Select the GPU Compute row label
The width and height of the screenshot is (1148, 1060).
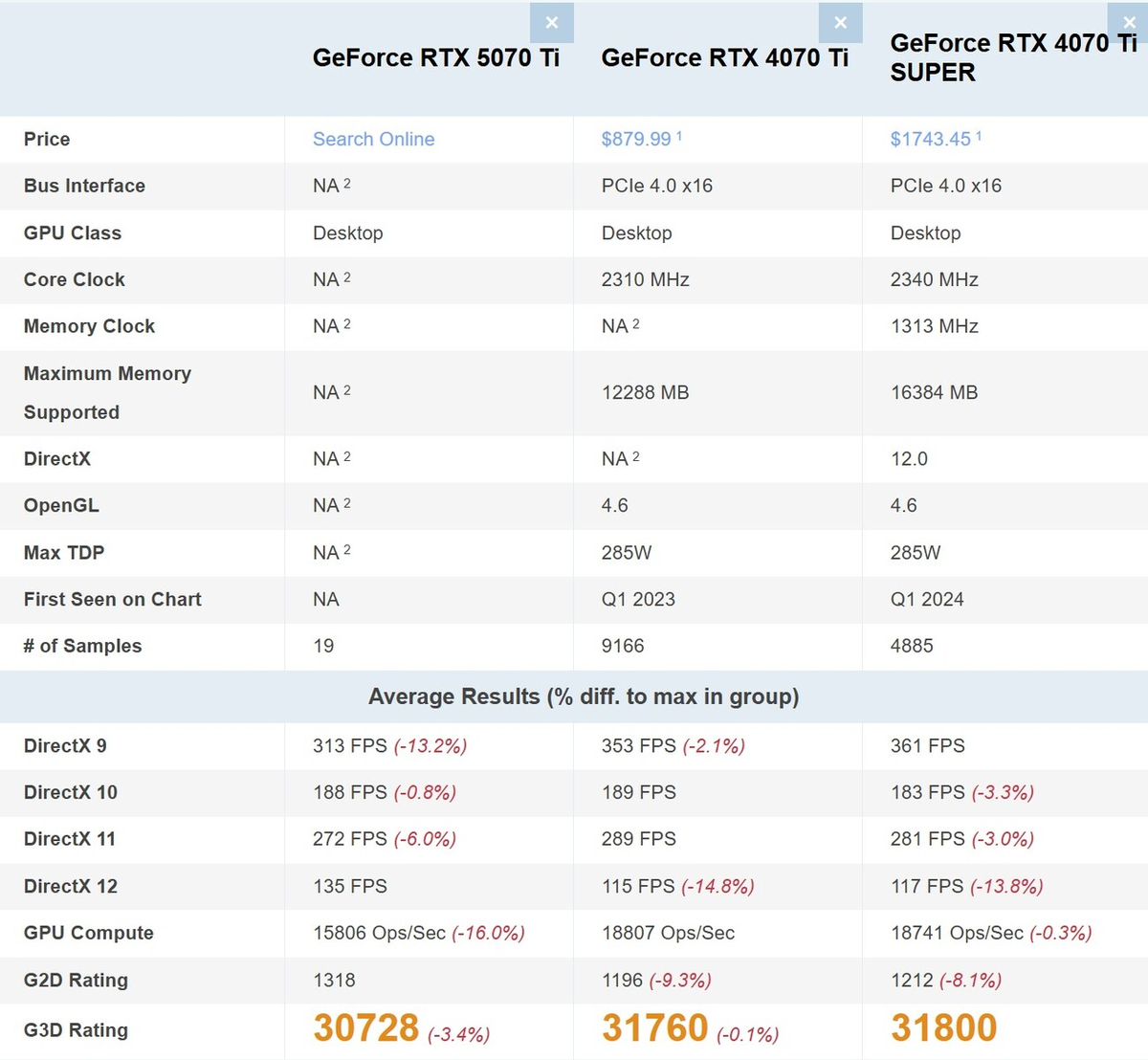coord(89,933)
